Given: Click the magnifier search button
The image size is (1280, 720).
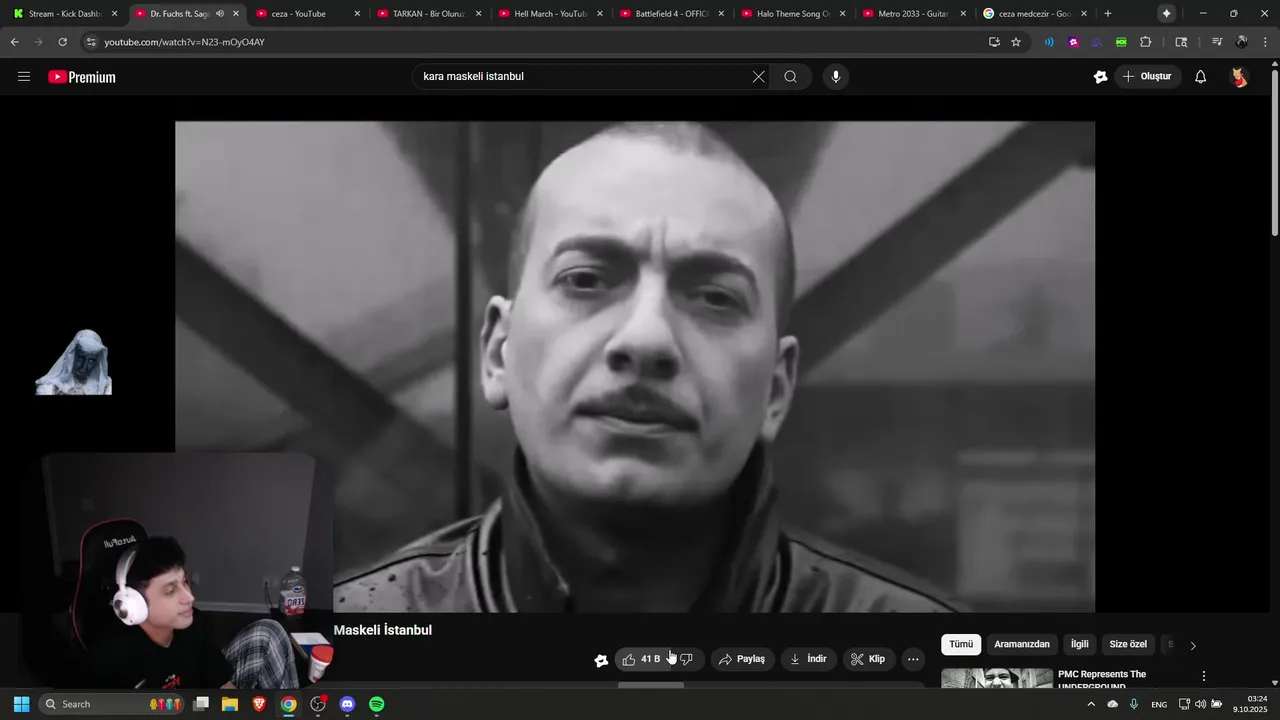Looking at the screenshot, I should pyautogui.click(x=790, y=77).
